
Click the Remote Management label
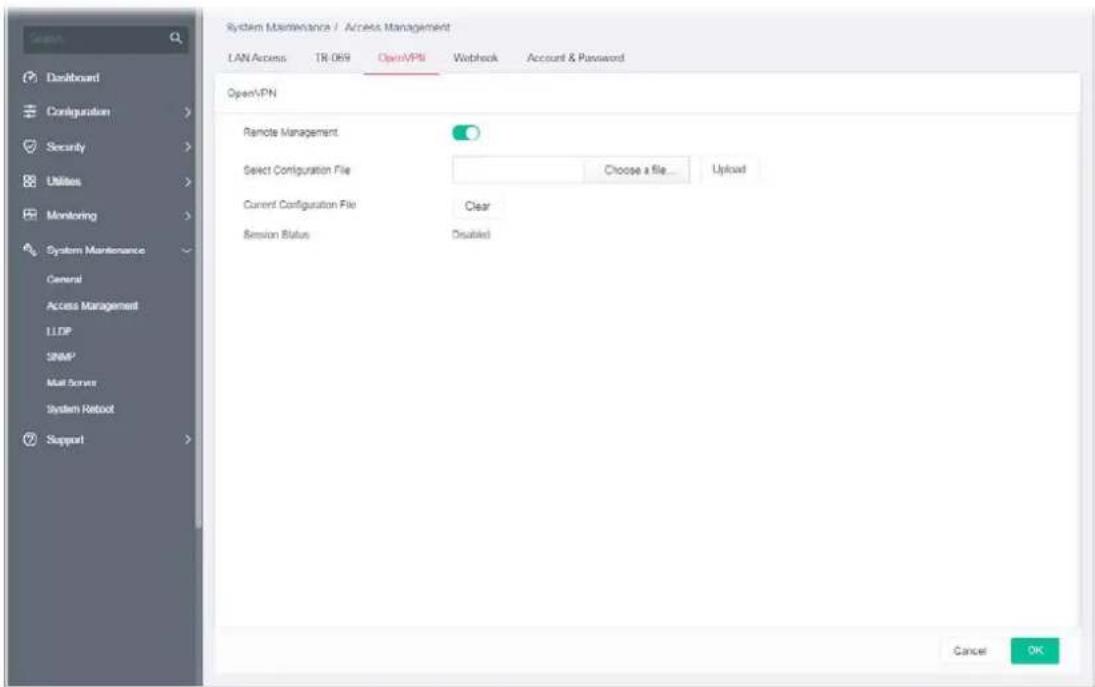291,132
